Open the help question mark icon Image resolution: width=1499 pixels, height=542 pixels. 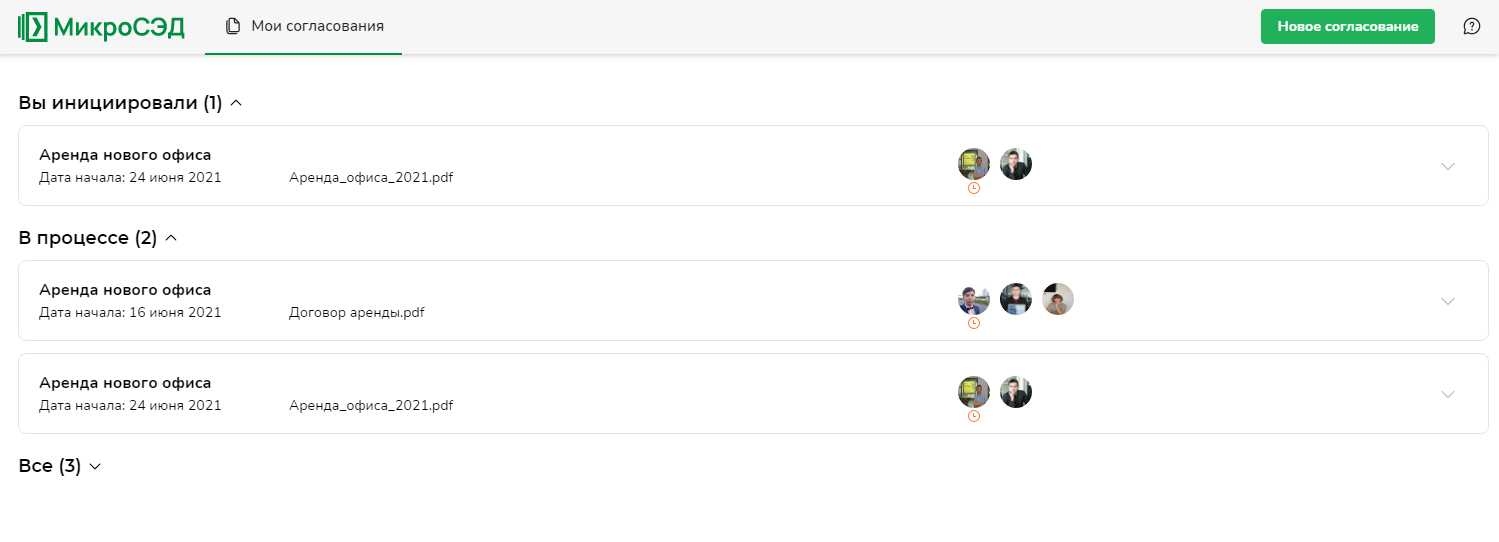click(1471, 27)
